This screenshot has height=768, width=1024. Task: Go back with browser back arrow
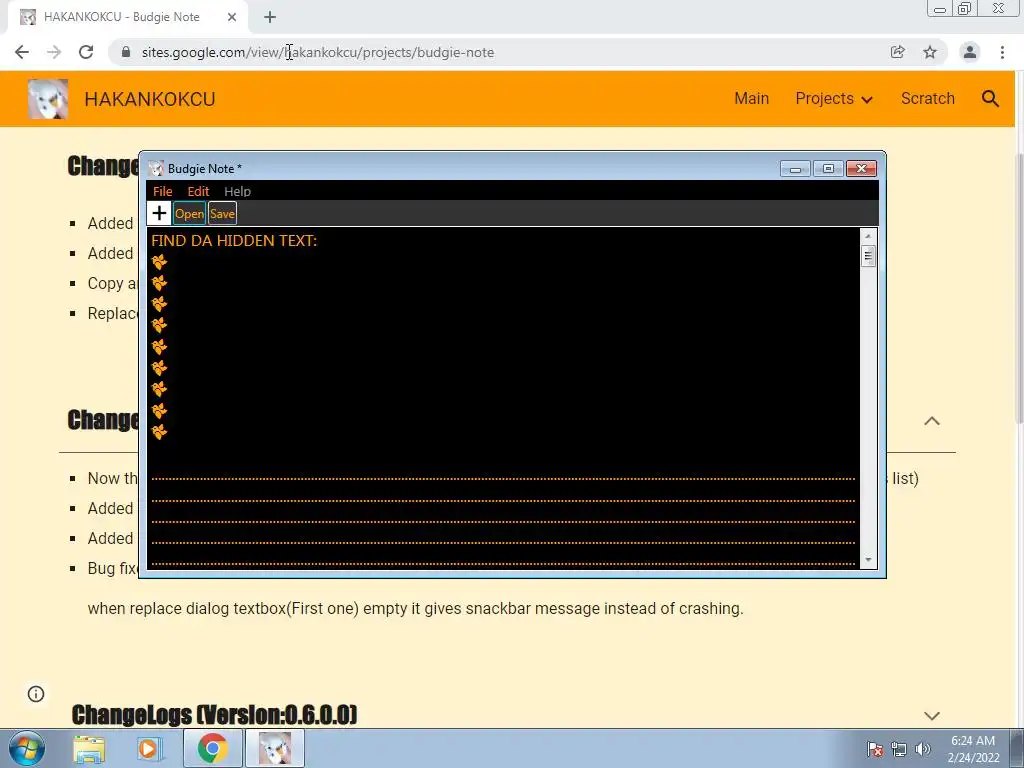22,52
